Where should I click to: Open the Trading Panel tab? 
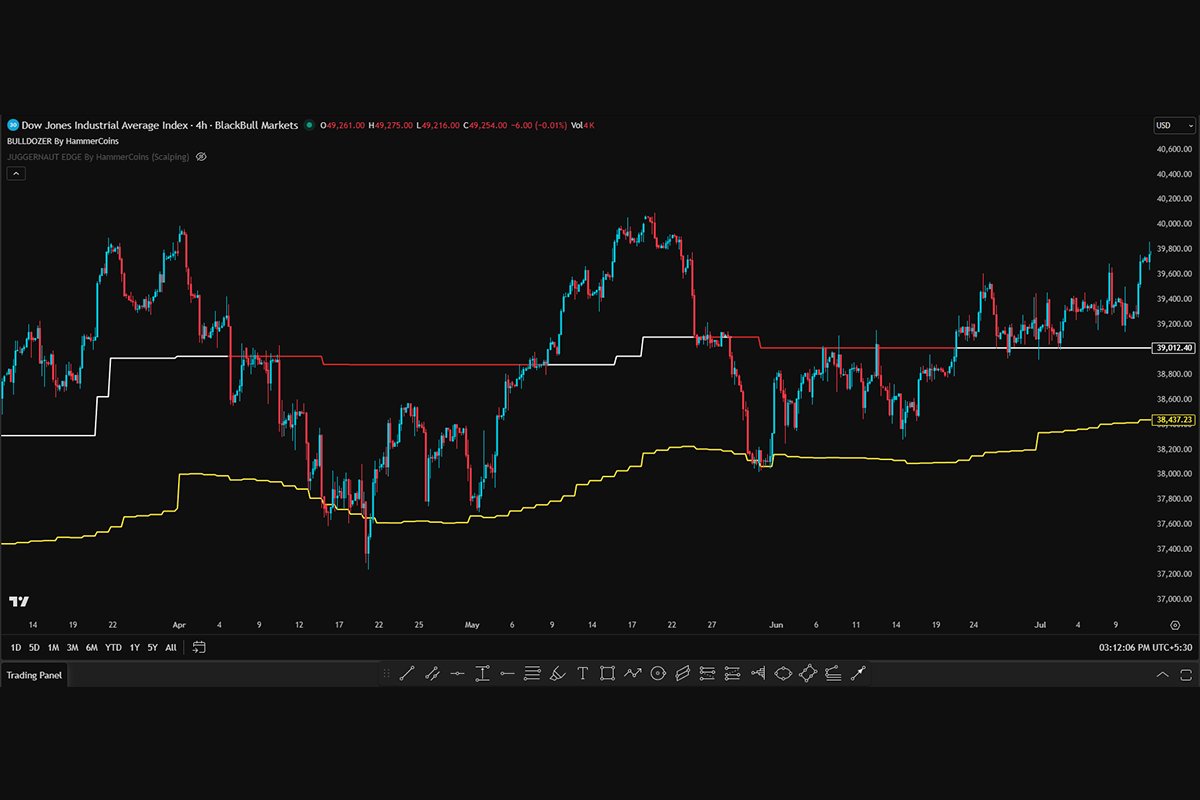click(x=34, y=675)
